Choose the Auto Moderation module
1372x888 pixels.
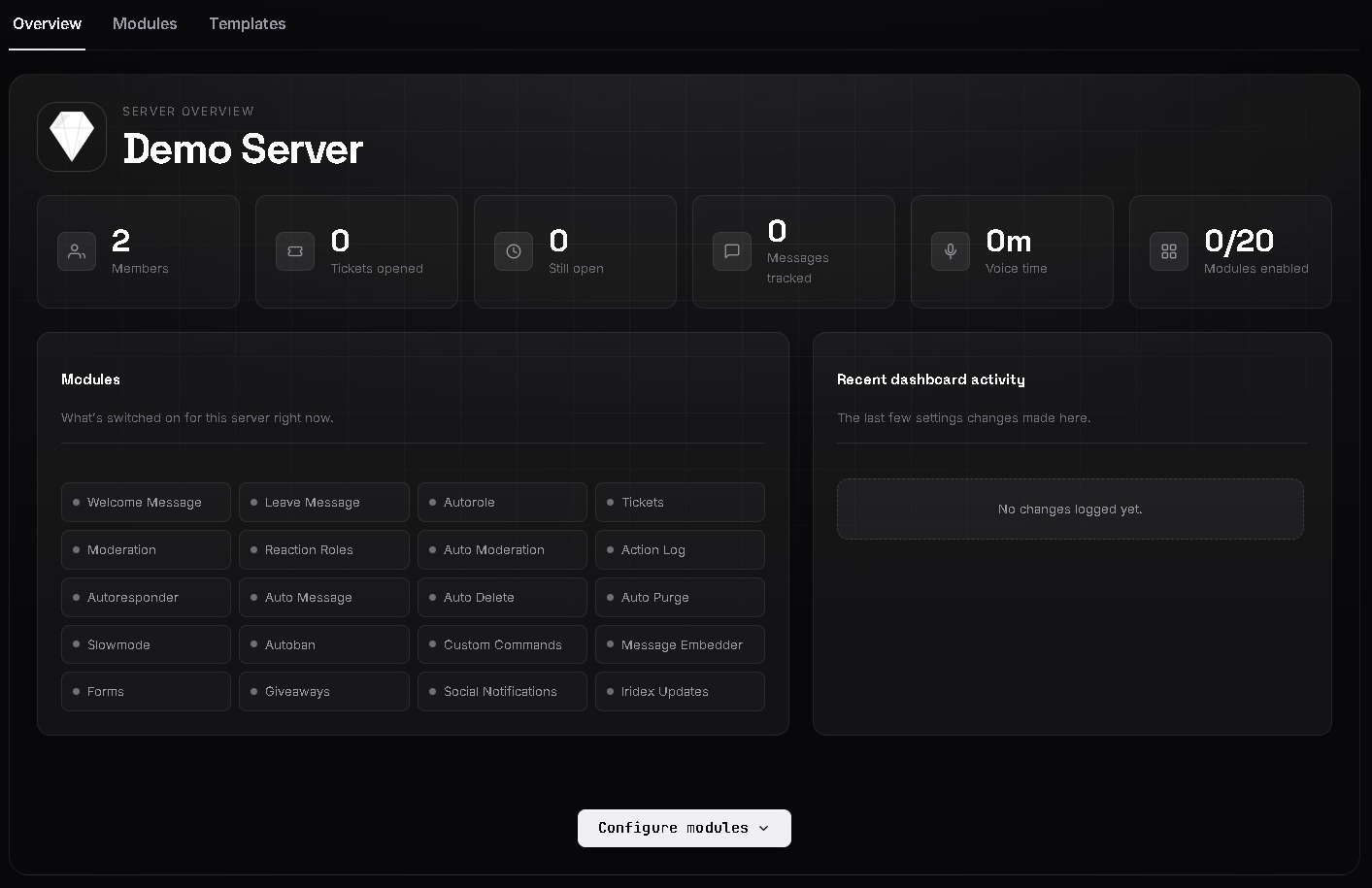(x=502, y=549)
